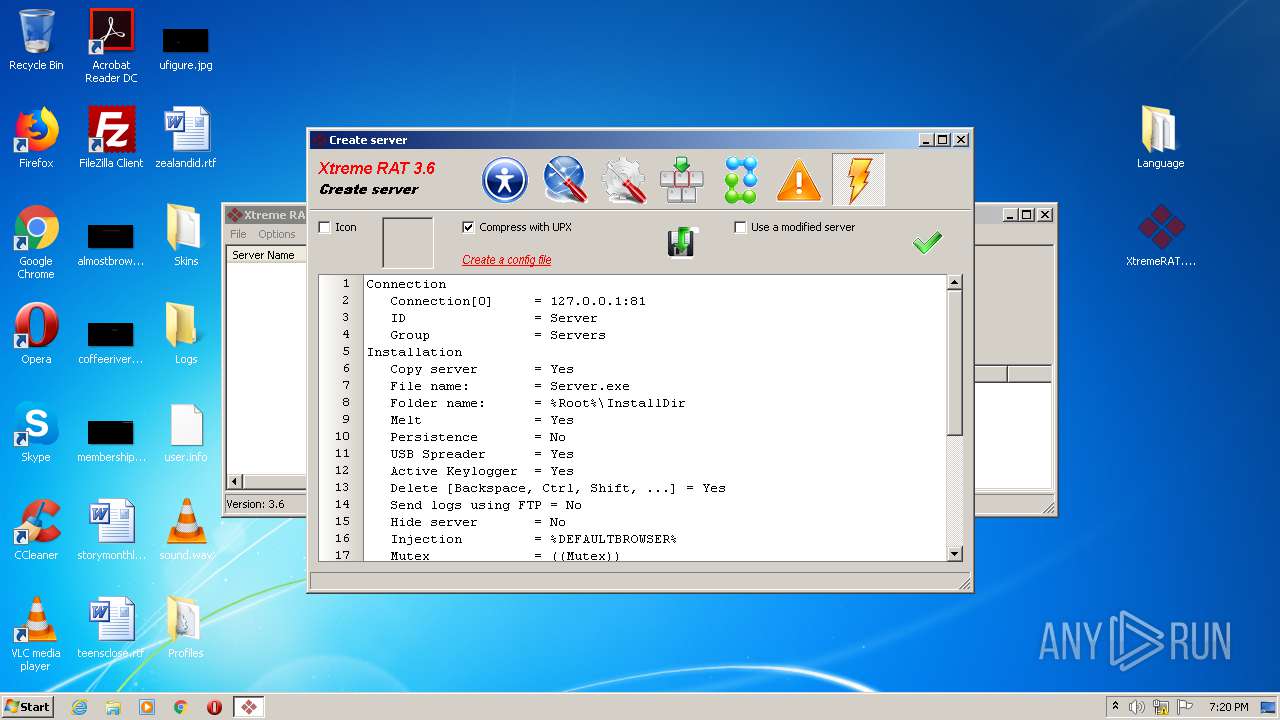The image size is (1280, 720).
Task: Select the Google Chrome desktop shortcut
Action: point(36,242)
